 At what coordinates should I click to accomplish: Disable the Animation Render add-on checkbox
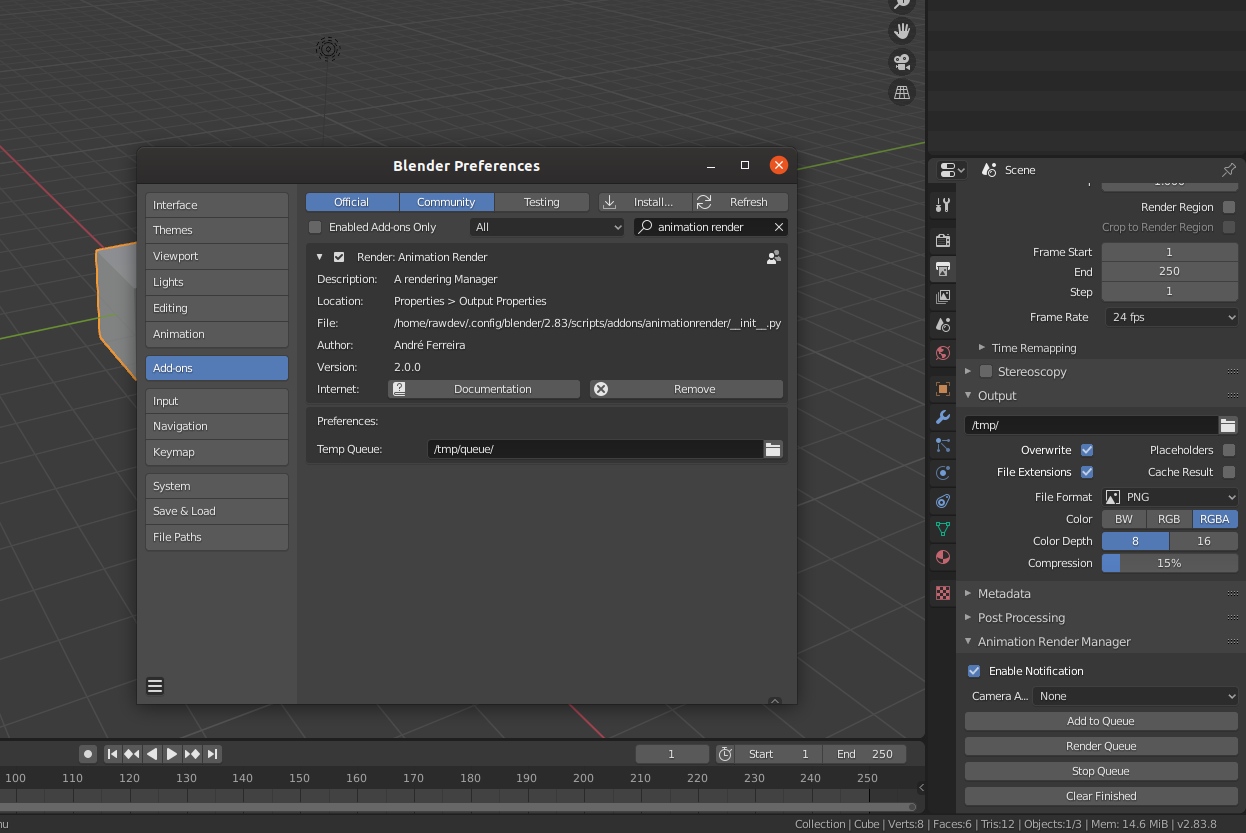tap(339, 257)
